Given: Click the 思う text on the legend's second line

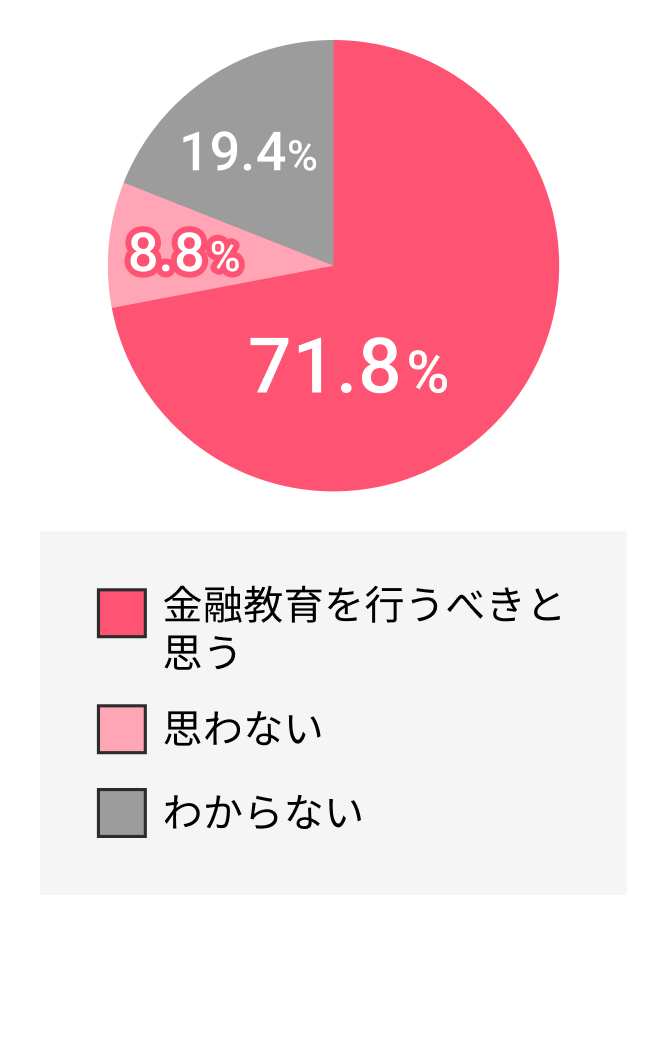Looking at the screenshot, I should (202, 651).
